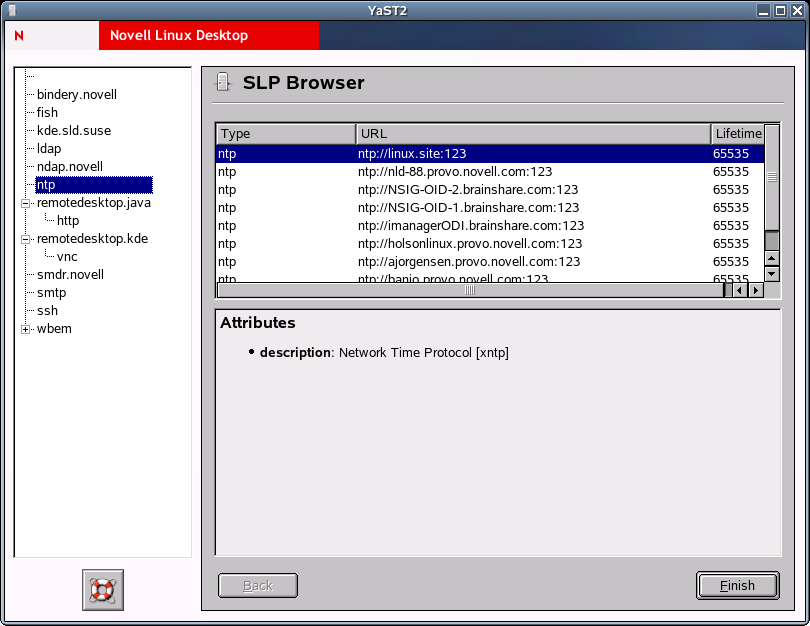
Task: Sort table by URL column header
Action: tap(533, 134)
